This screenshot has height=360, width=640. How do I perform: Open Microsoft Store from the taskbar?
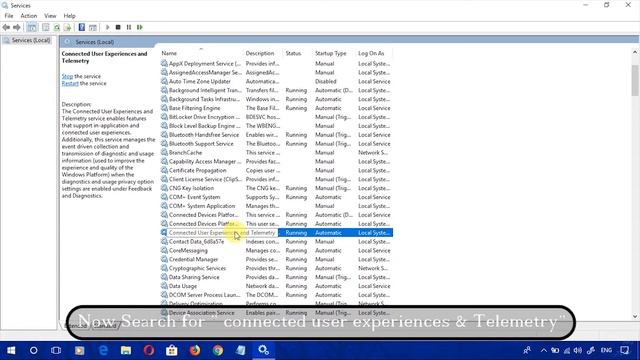point(172,350)
